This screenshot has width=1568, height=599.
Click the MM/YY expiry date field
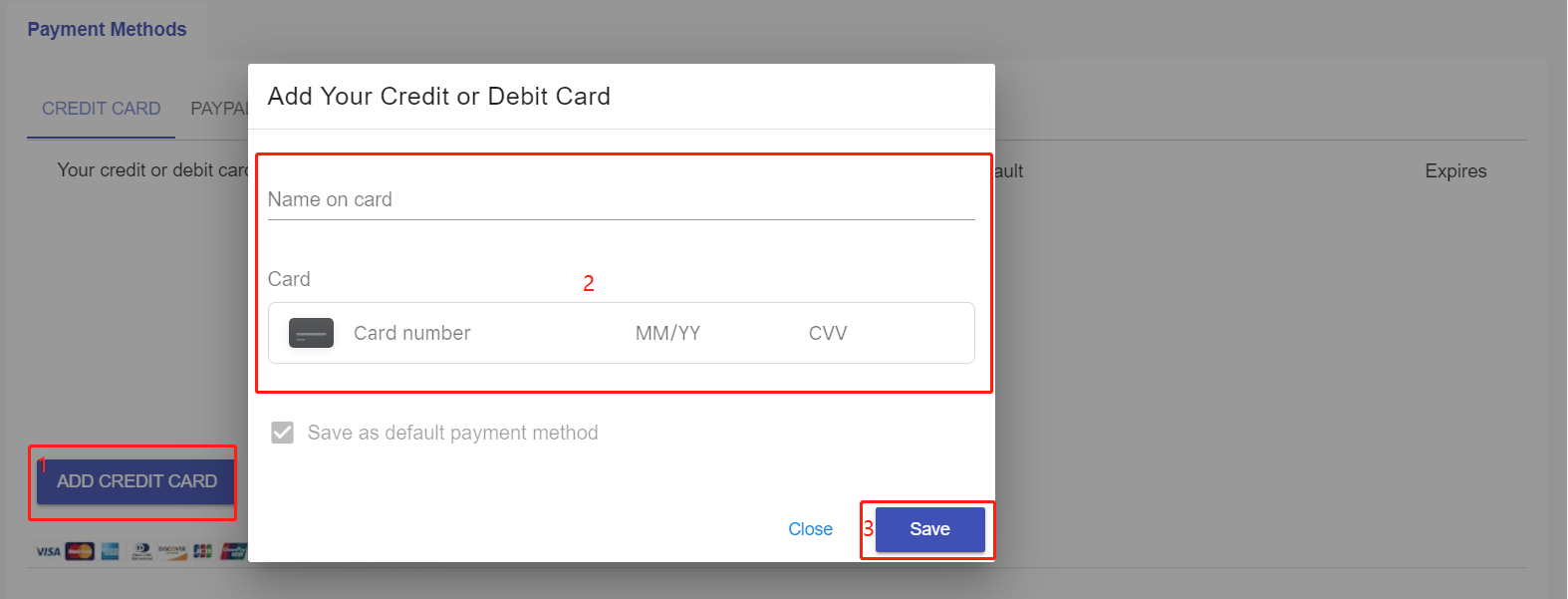click(x=667, y=333)
